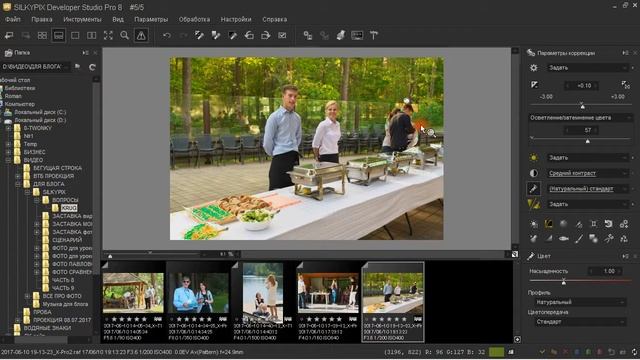This screenshot has height=360, width=640.
Task: Increase exposure value with right arrow
Action: pyautogui.click(x=597, y=86)
